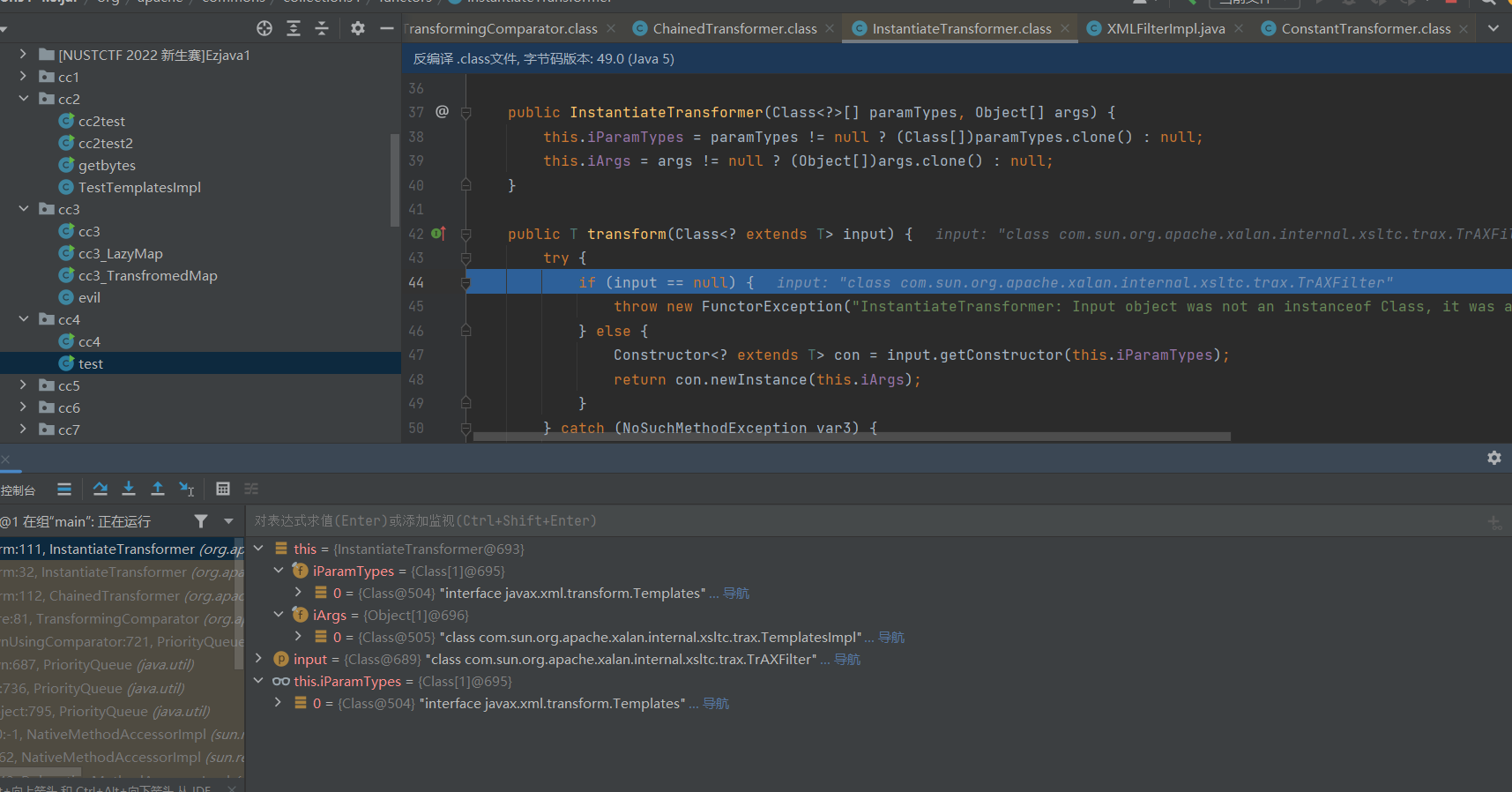Open the editor tabs overflow dropdown
This screenshot has width=1512, height=792.
(x=1493, y=28)
